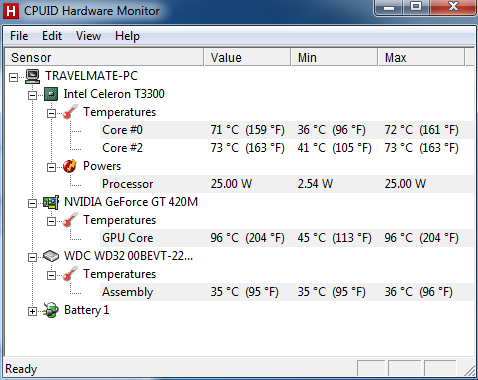Collapse the Intel Celeron T3300 node

pos(32,95)
